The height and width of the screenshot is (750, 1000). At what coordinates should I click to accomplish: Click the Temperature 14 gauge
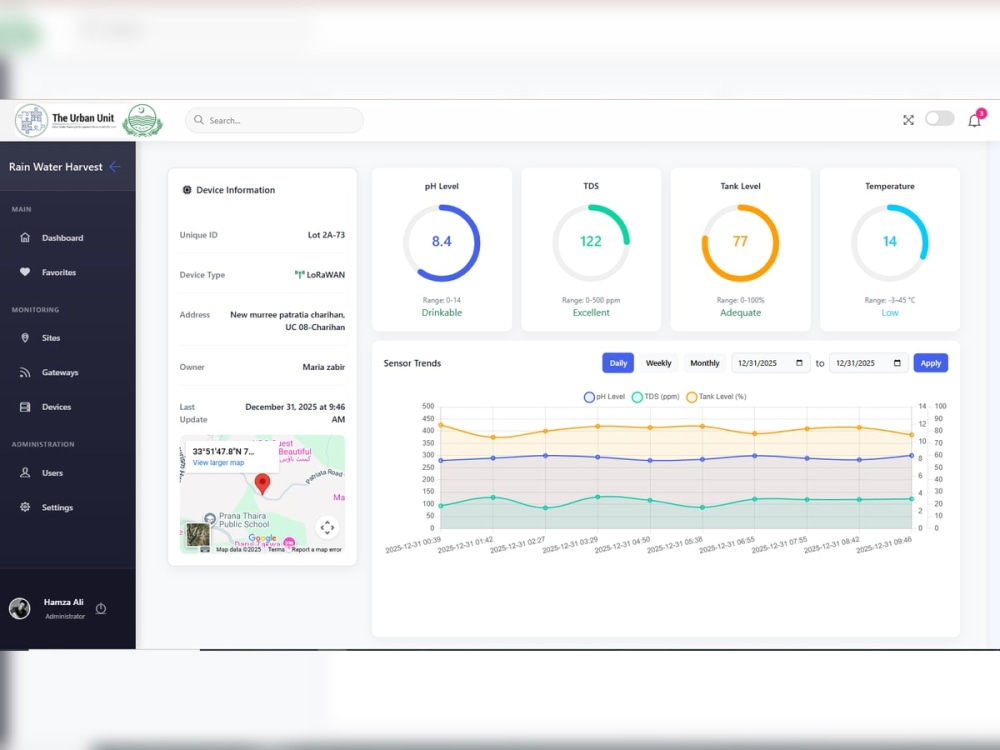pyautogui.click(x=890, y=242)
